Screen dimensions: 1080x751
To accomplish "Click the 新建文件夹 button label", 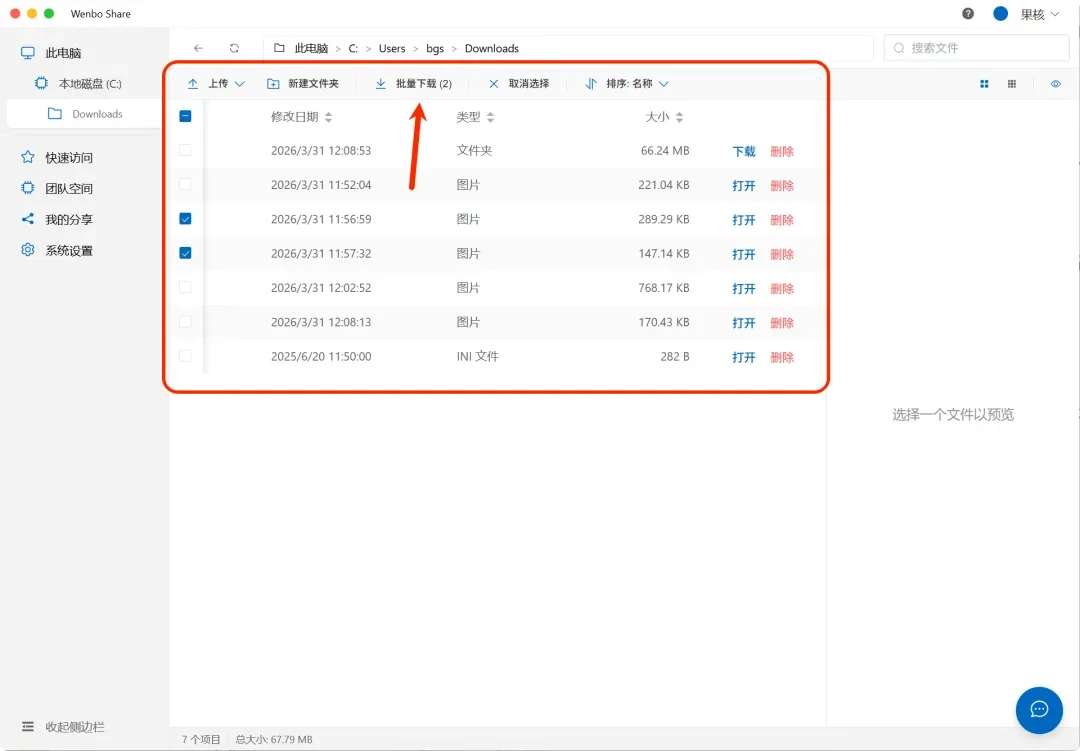I will [x=313, y=83].
